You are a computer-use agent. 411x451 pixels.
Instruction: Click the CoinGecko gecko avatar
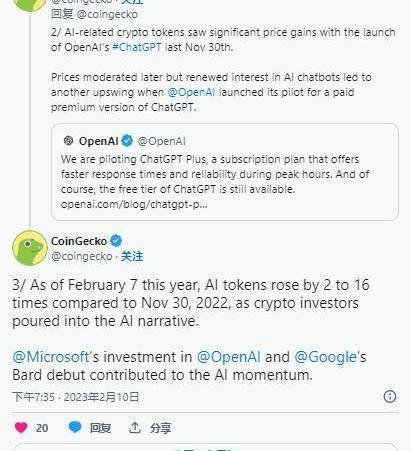[x=30, y=248]
